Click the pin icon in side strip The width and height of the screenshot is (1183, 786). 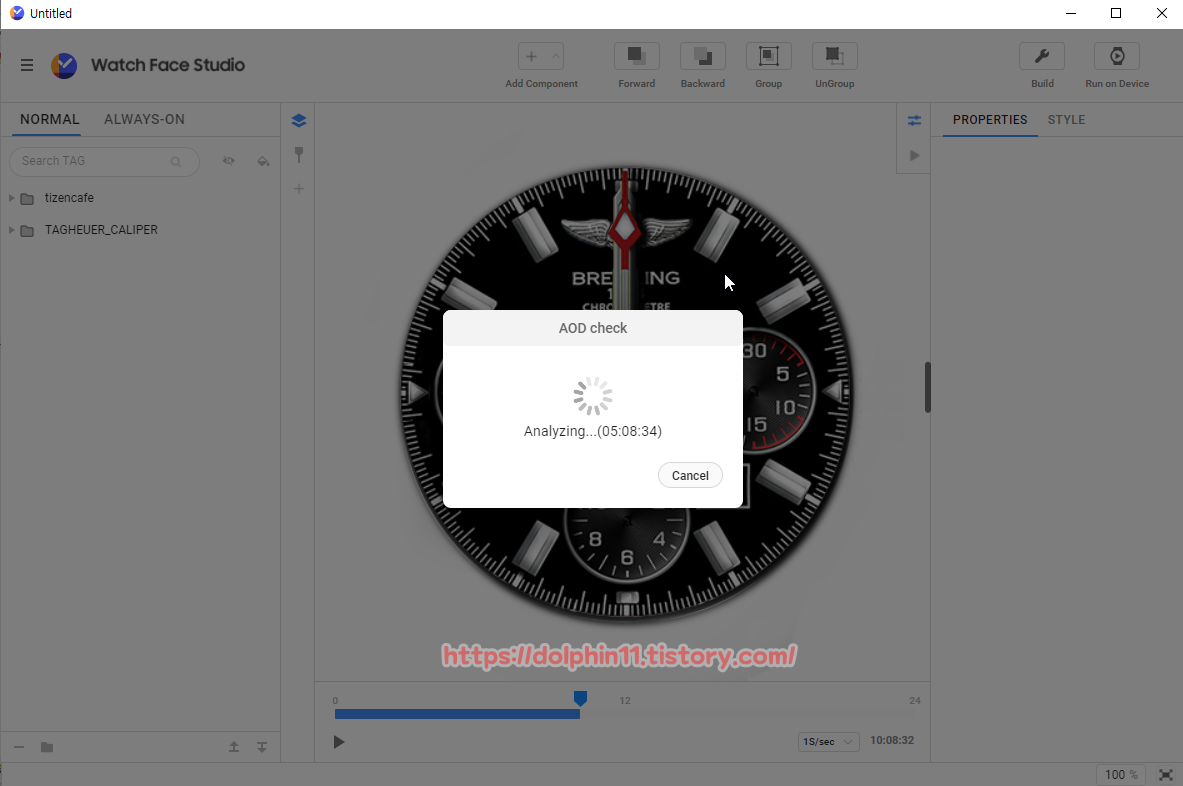click(x=299, y=155)
